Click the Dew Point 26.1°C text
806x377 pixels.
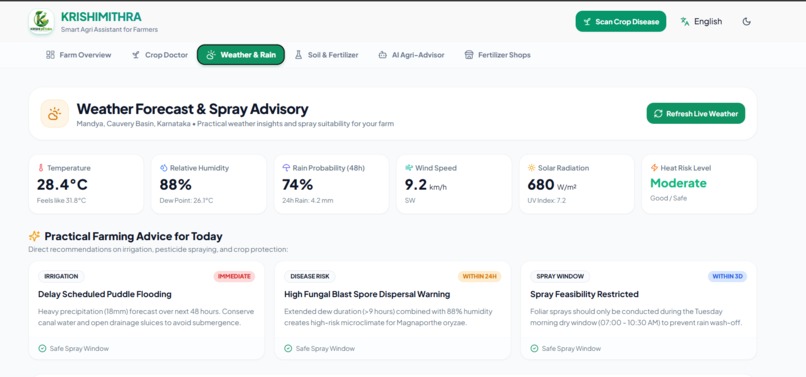(186, 200)
